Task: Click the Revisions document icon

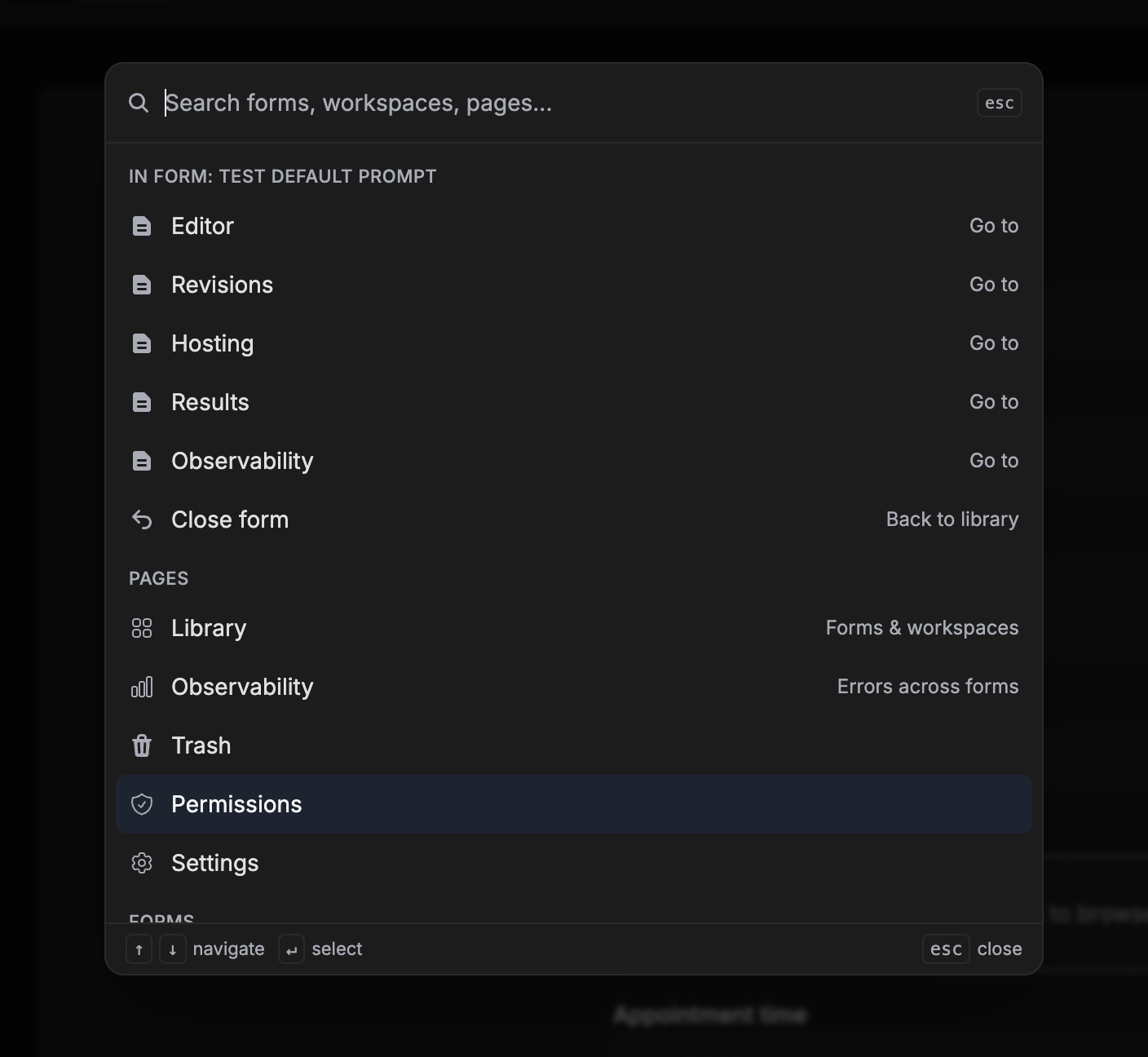Action: (142, 285)
